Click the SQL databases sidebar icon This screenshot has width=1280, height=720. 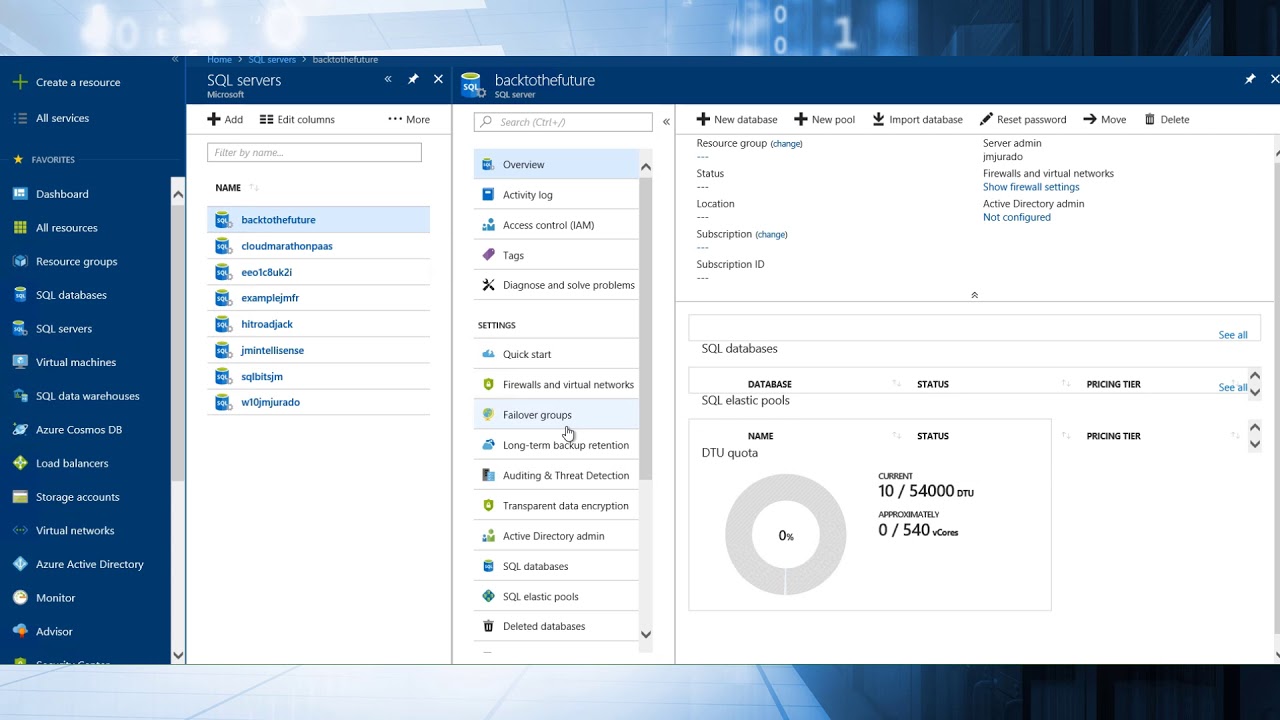(x=20, y=295)
